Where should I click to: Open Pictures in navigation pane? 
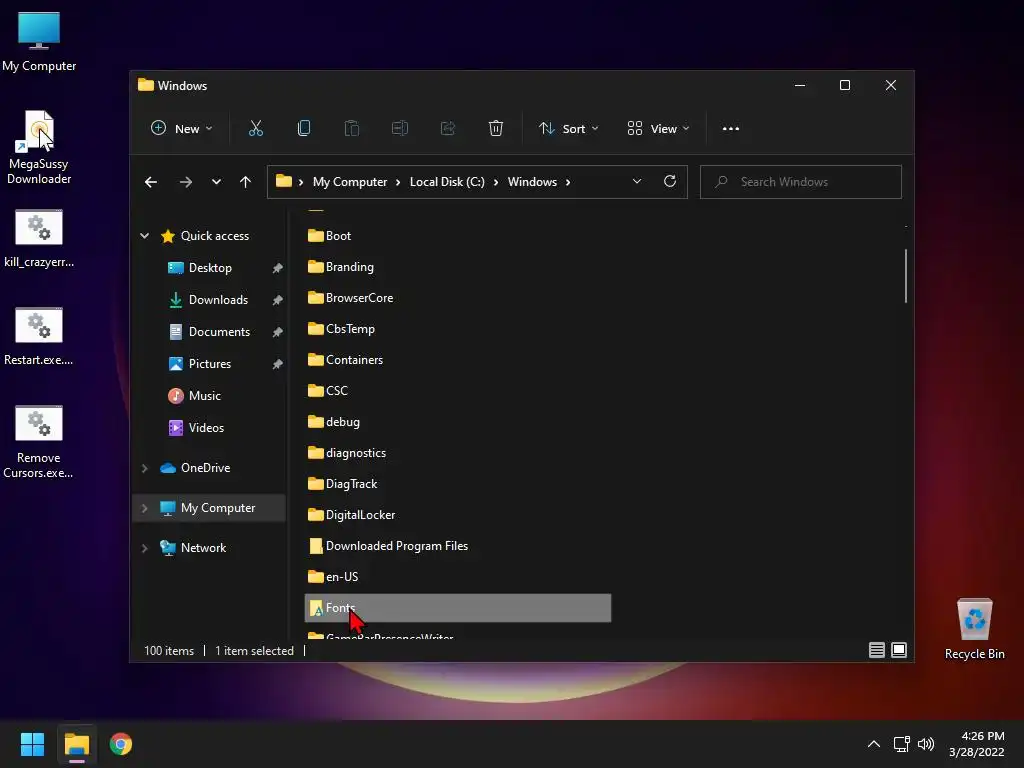(x=210, y=364)
